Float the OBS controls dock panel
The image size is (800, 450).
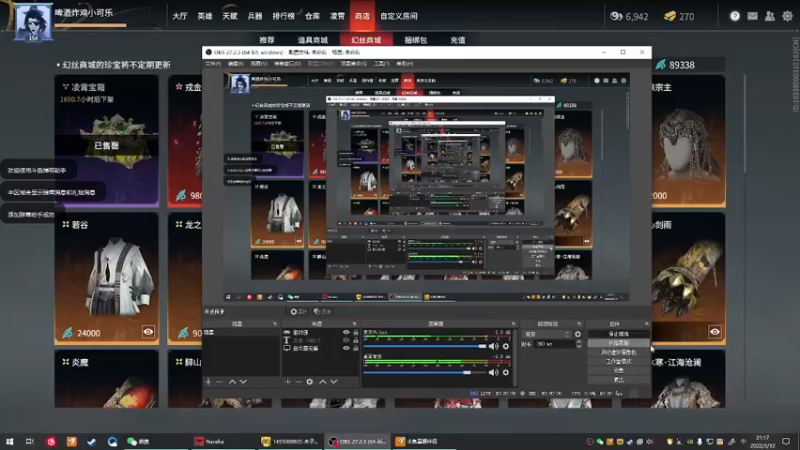[646, 324]
